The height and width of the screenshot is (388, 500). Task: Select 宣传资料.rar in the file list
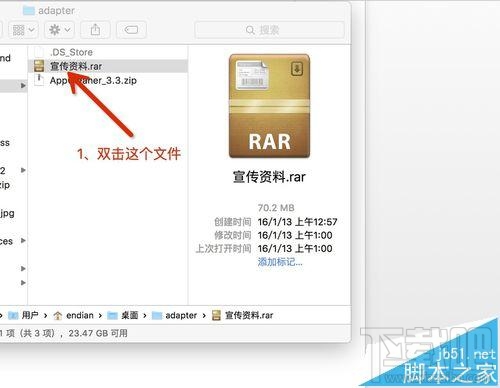(108, 66)
